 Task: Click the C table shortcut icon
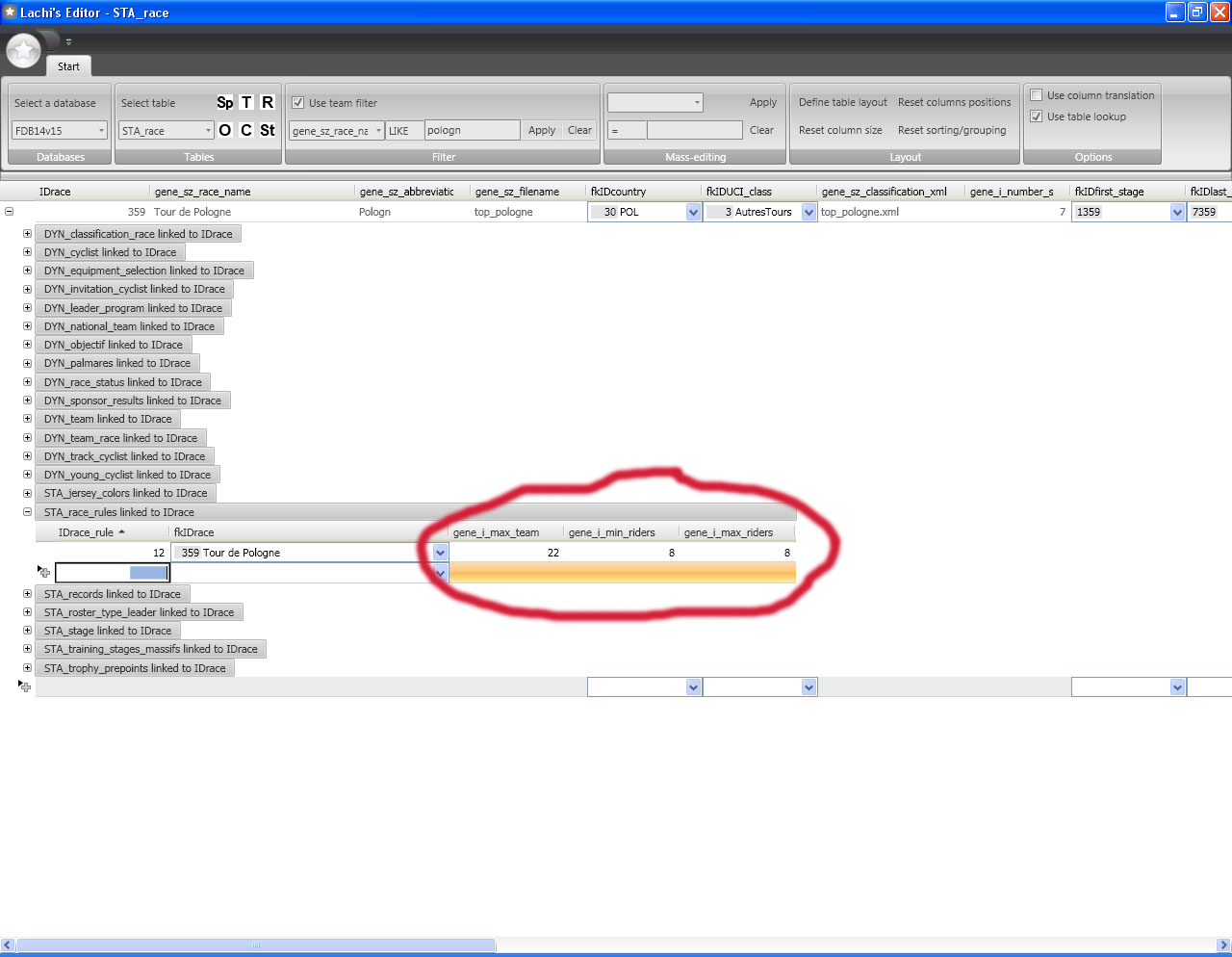246,130
